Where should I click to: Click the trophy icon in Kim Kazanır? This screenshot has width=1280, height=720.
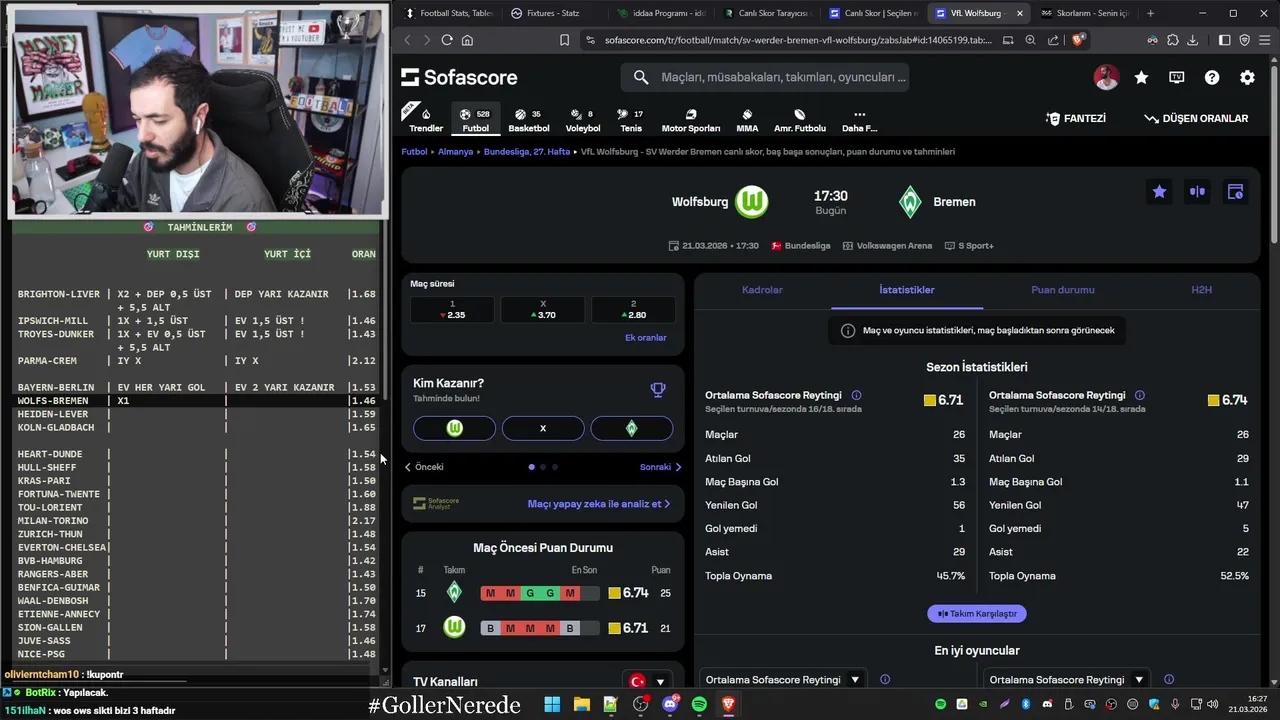click(658, 390)
